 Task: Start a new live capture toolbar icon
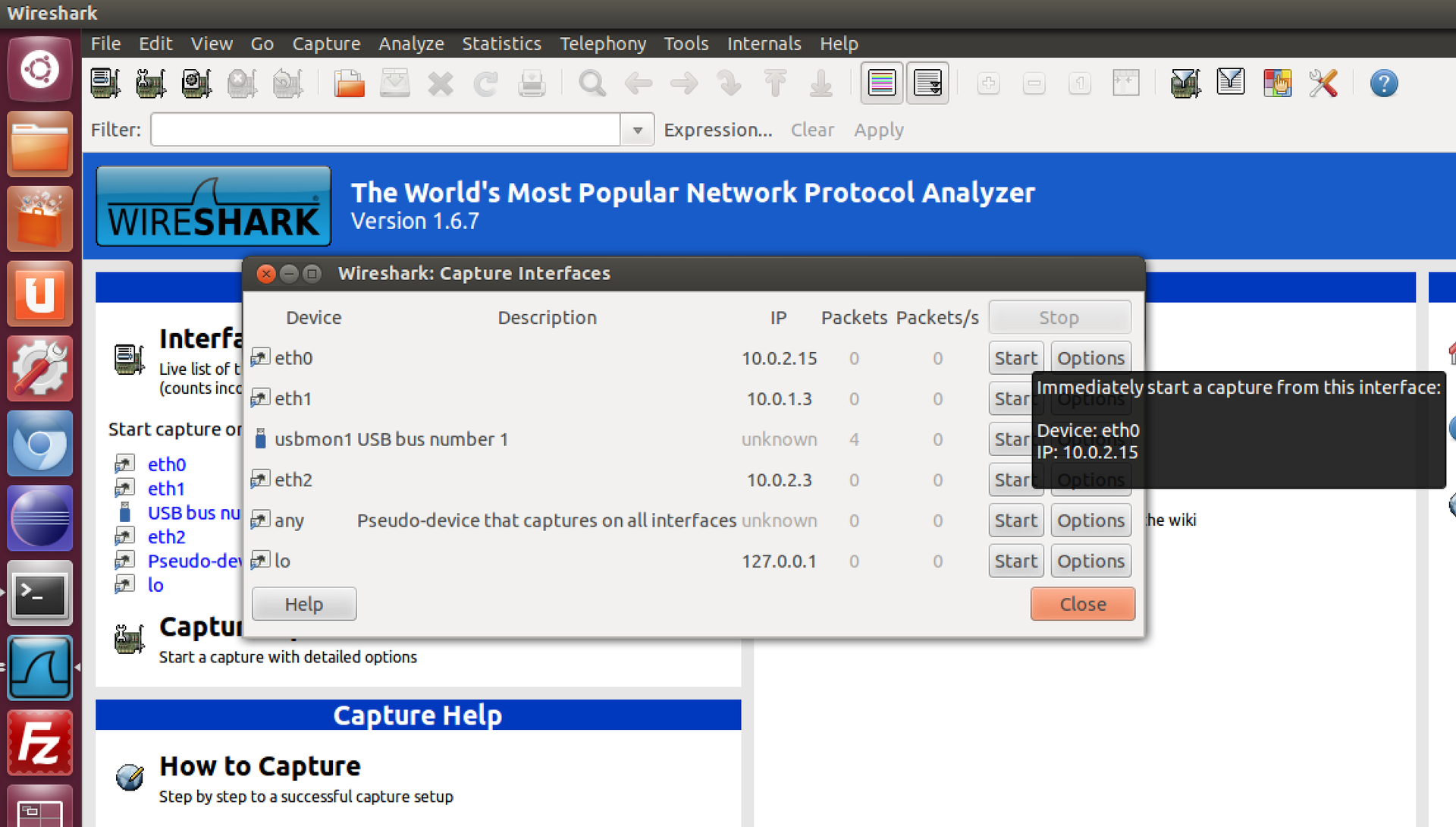[196, 83]
